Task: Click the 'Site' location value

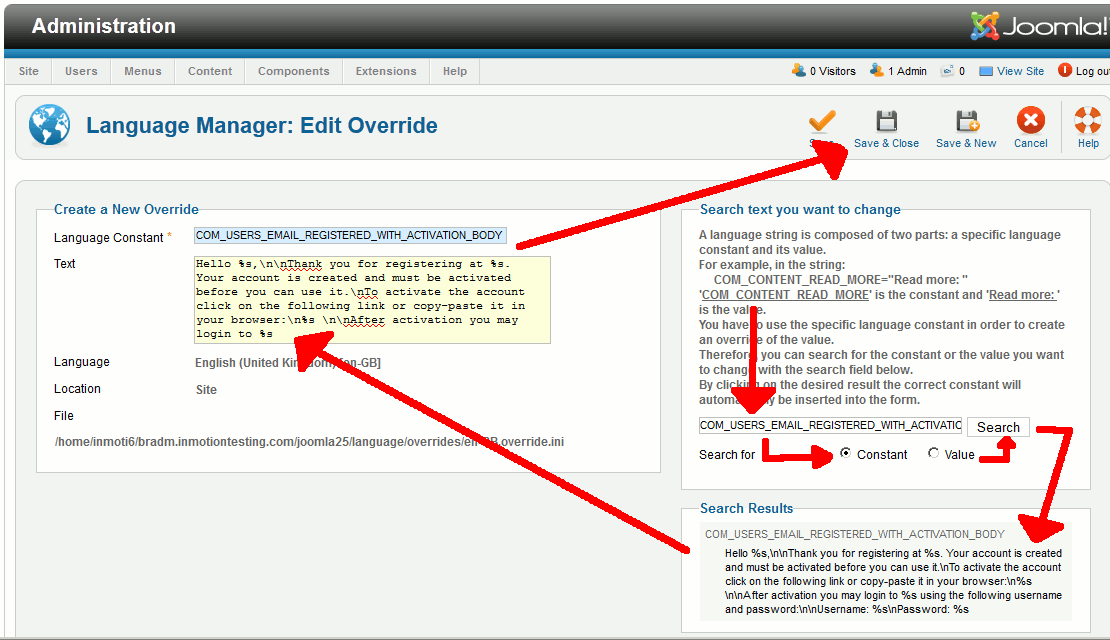Action: pyautogui.click(x=206, y=390)
